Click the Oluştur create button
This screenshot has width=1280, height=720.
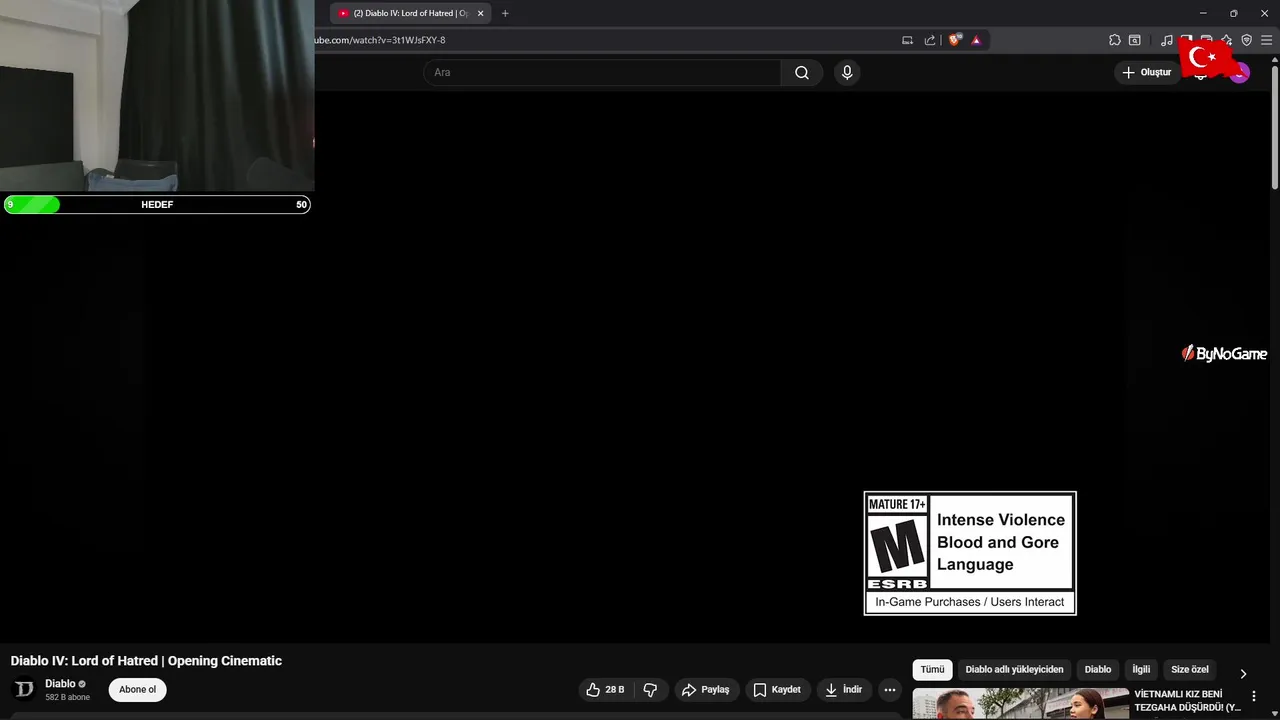(1146, 72)
